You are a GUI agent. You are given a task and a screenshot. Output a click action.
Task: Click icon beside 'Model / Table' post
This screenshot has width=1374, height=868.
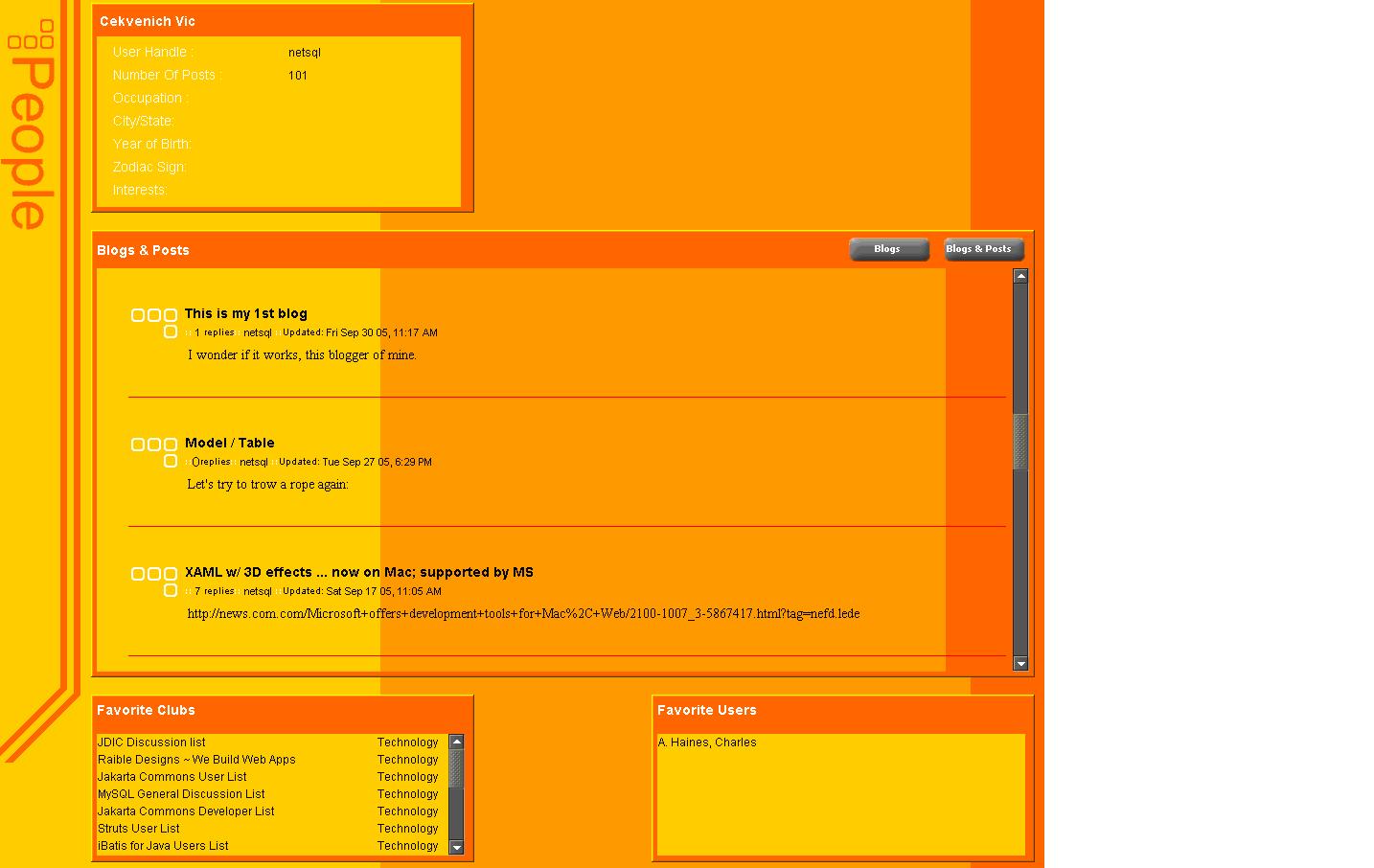coord(154,451)
